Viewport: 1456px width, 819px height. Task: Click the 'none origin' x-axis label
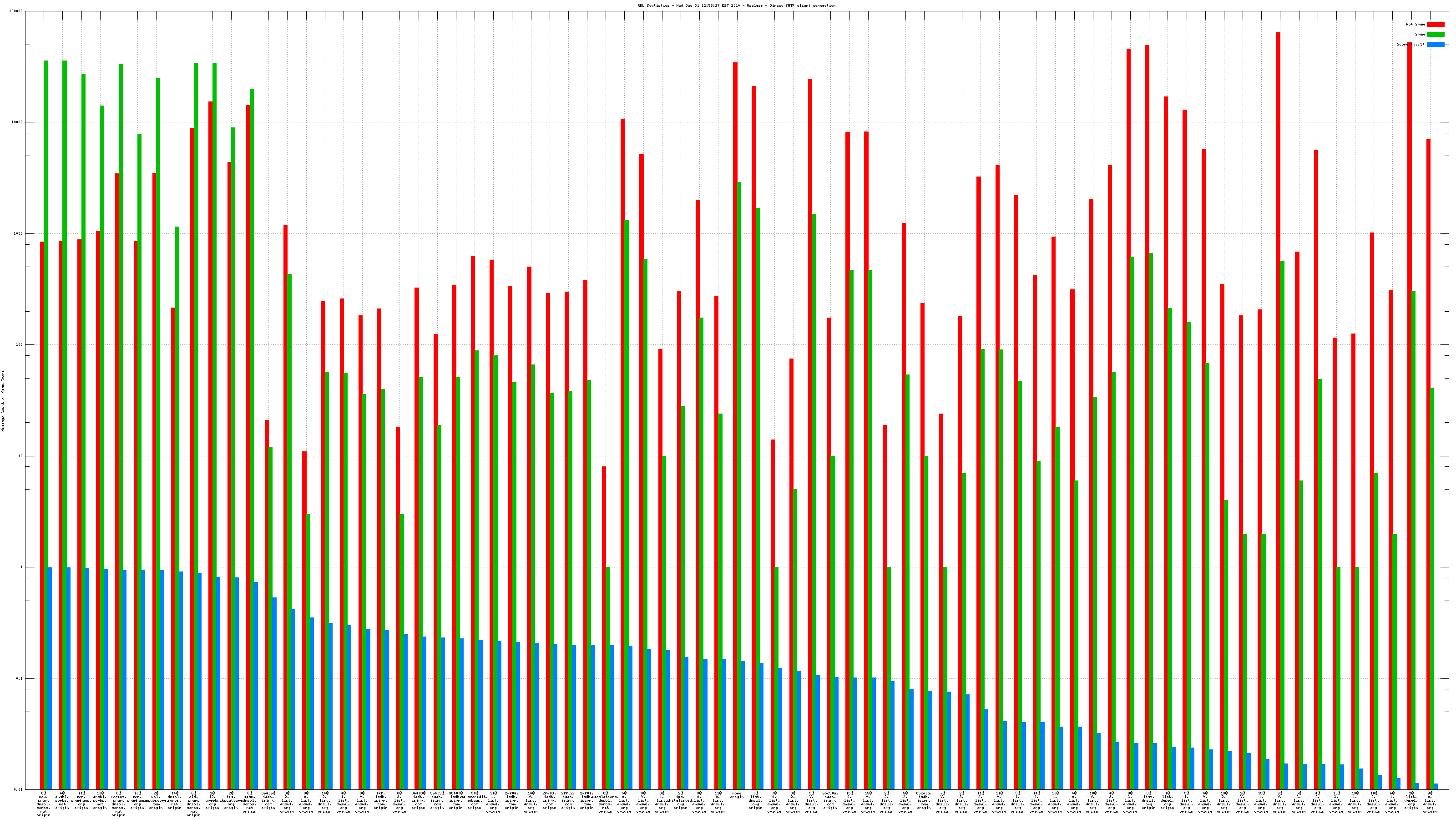click(737, 795)
